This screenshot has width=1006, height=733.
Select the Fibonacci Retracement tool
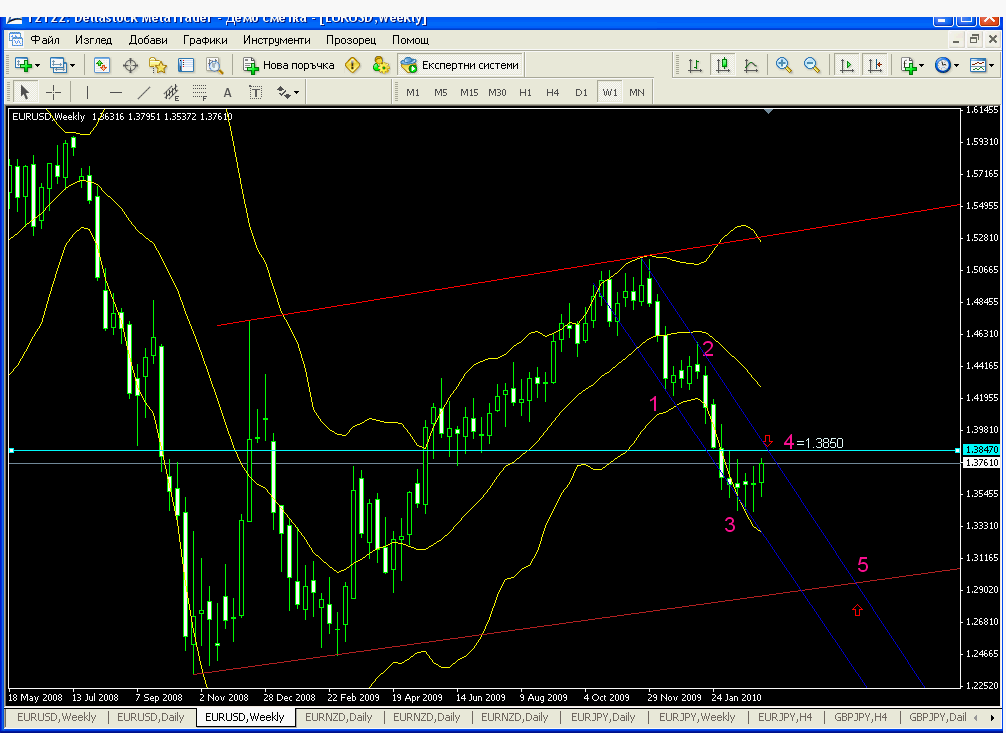coord(200,92)
